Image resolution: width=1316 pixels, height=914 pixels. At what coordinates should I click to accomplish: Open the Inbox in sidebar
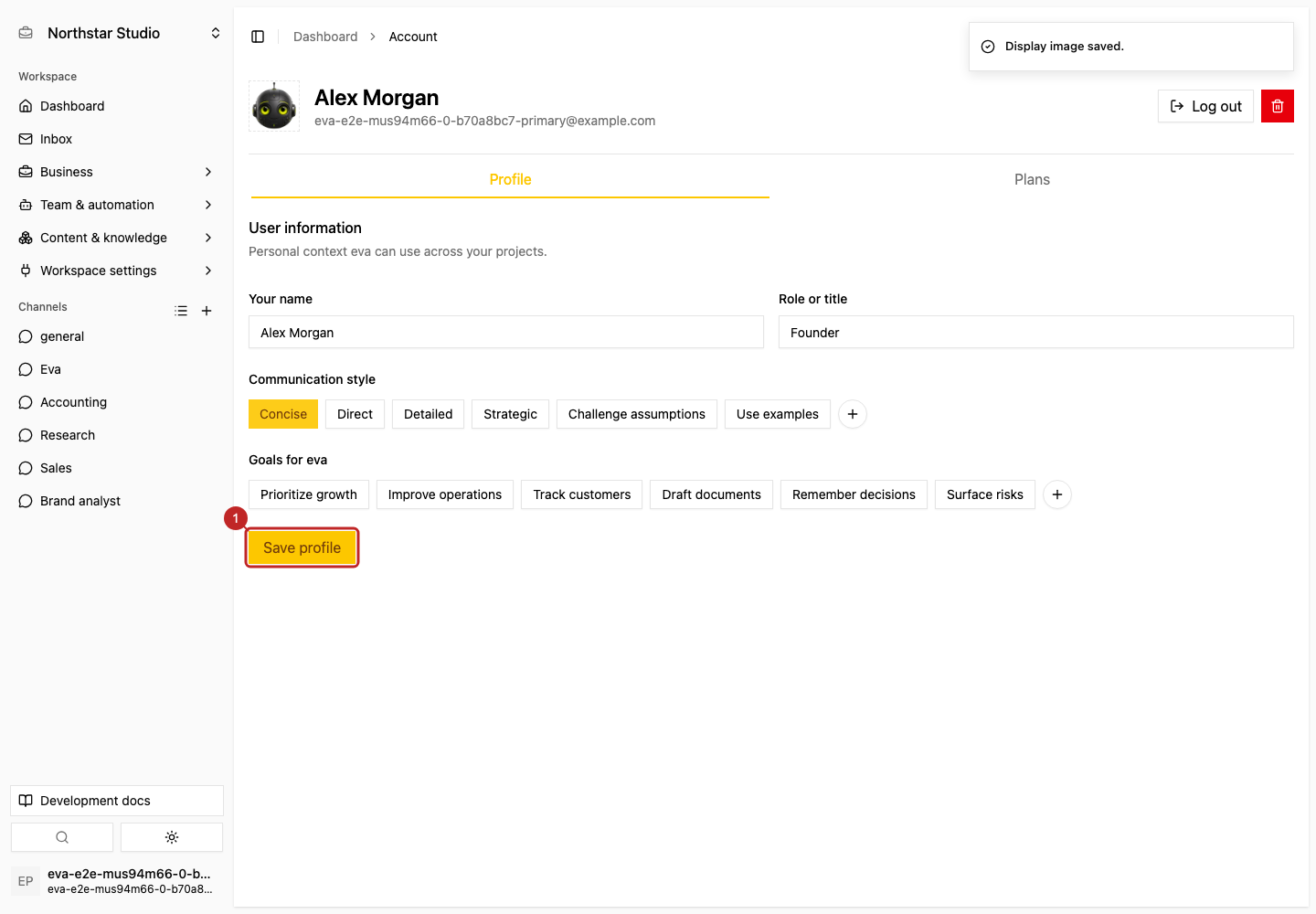[117, 139]
